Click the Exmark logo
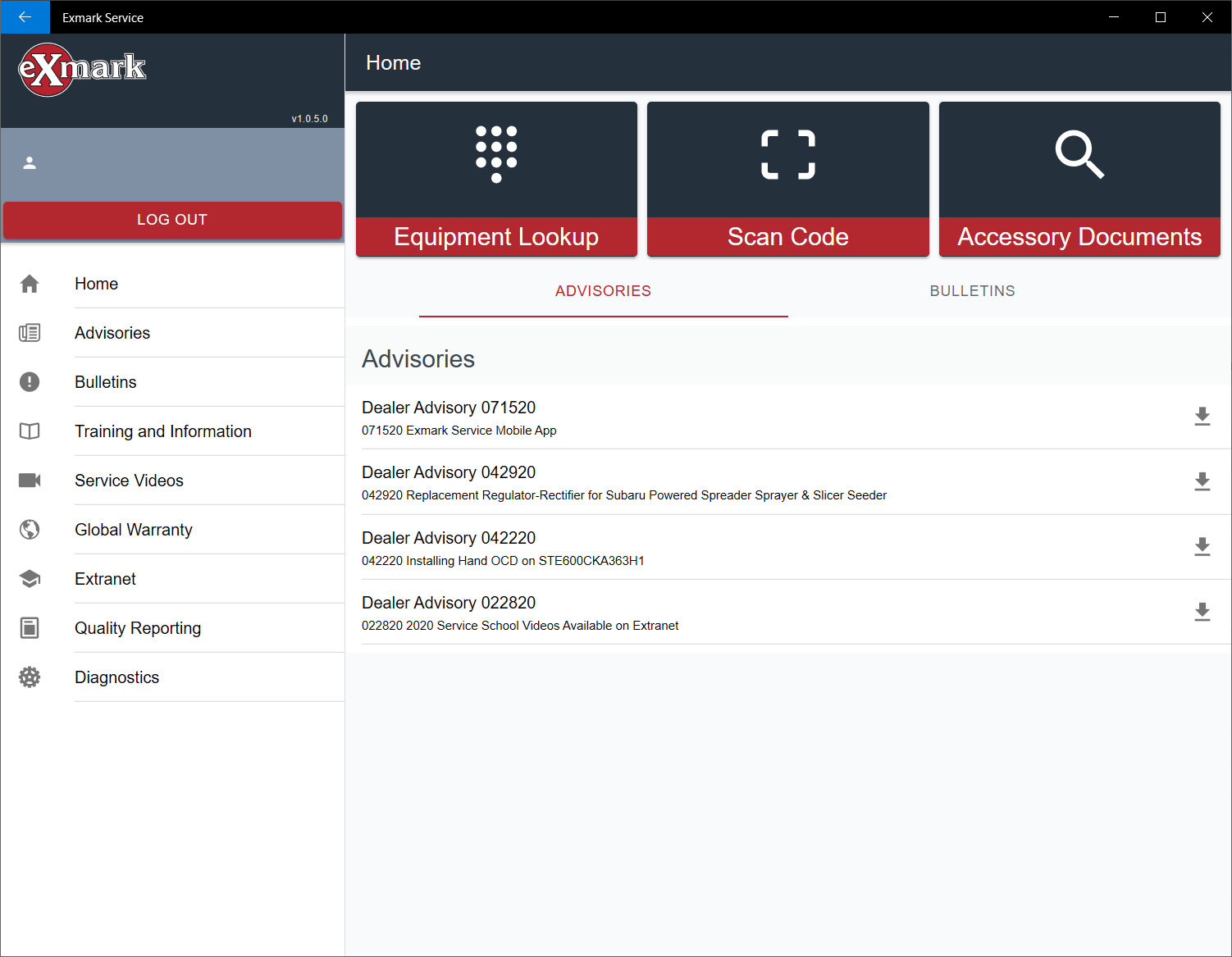This screenshot has width=1232, height=957. pyautogui.click(x=82, y=70)
